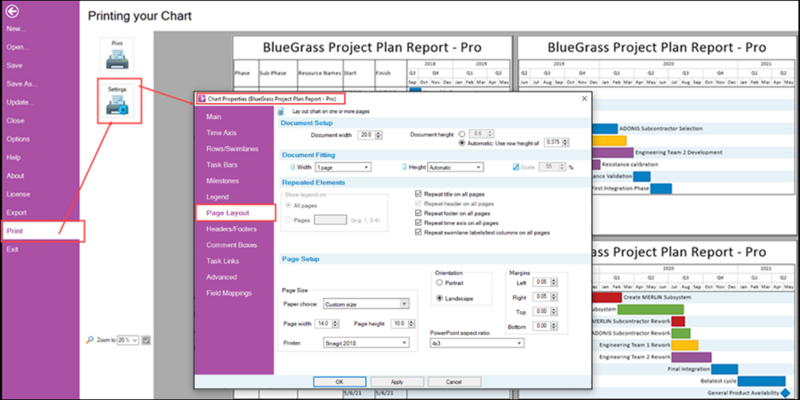Viewport: 800px width, 400px height.
Task: Toggle Repeat time axis on all pages
Action: point(419,223)
